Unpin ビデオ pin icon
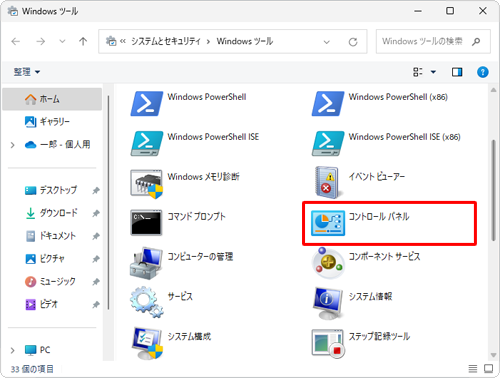 point(96,304)
